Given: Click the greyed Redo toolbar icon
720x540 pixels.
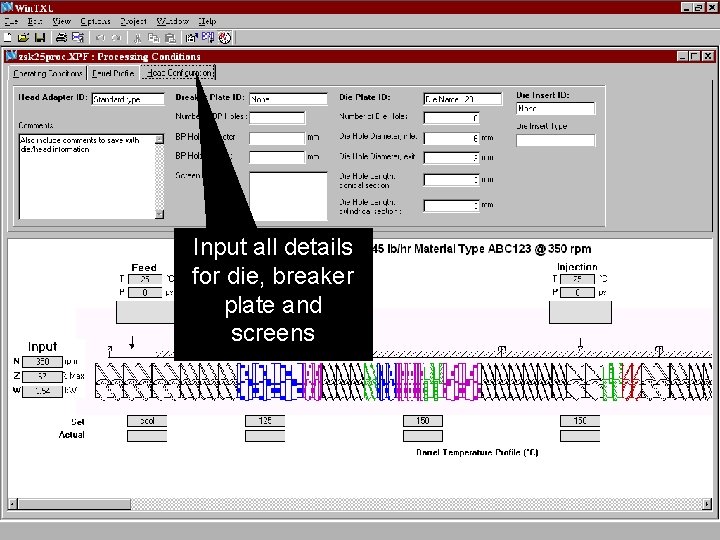Looking at the screenshot, I should pos(117,38).
